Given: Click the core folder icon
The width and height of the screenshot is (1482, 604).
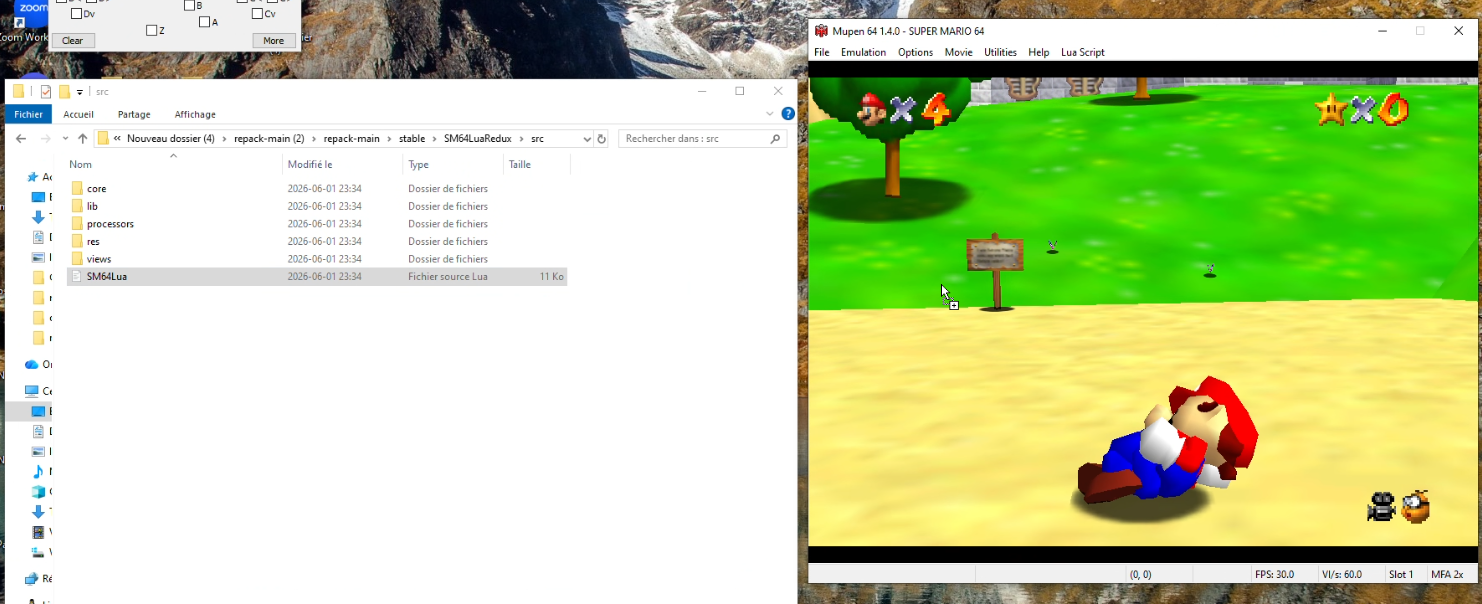Looking at the screenshot, I should pos(77,188).
